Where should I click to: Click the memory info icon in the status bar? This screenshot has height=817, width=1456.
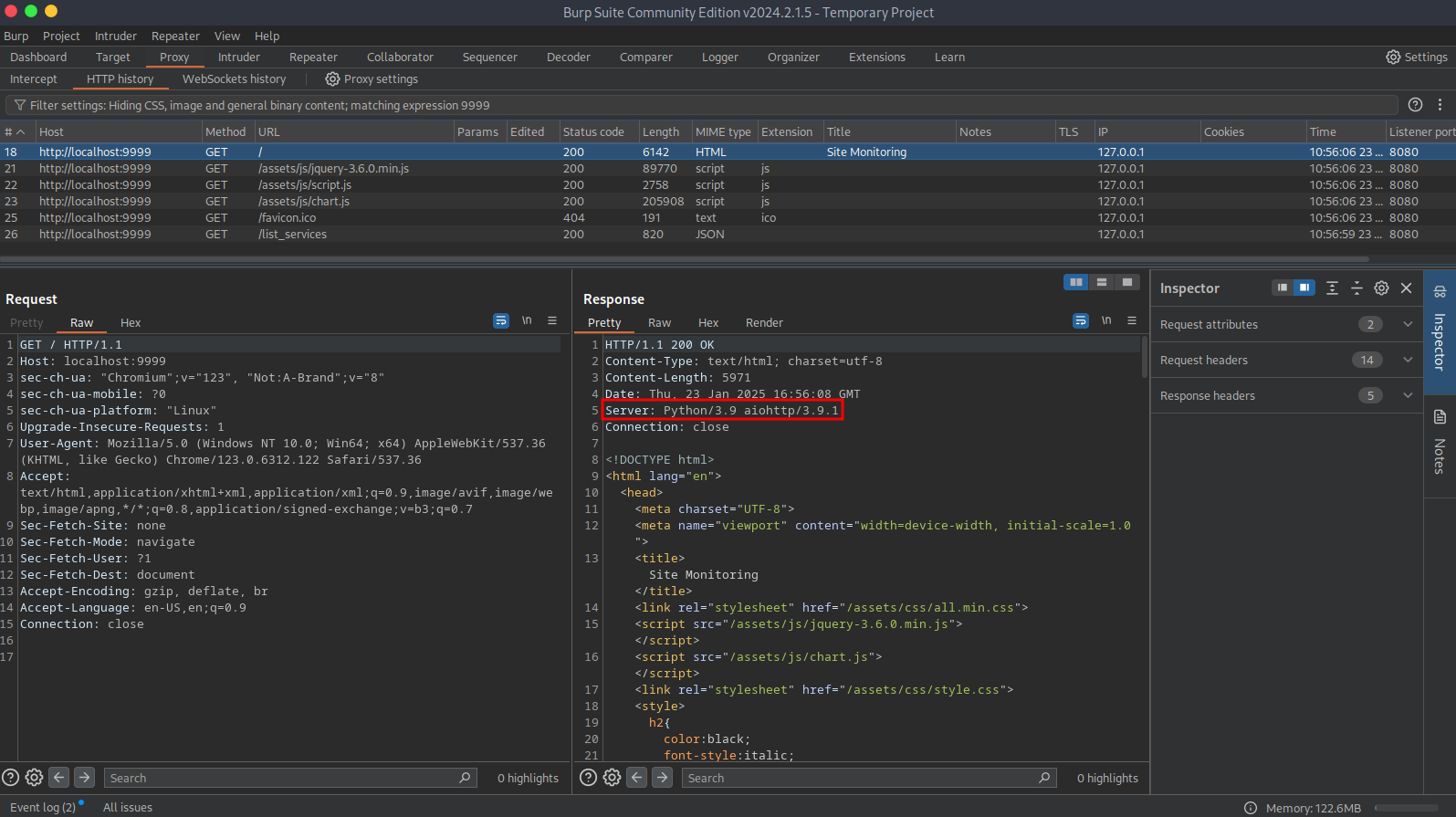[x=1251, y=808]
